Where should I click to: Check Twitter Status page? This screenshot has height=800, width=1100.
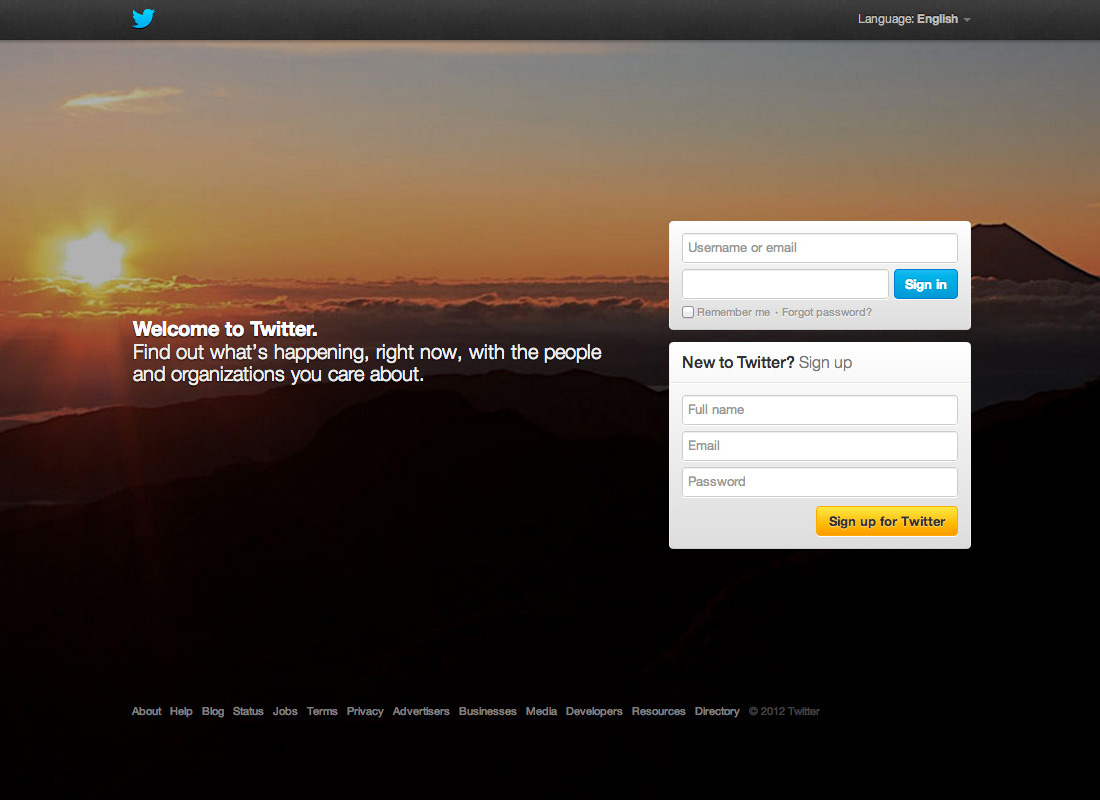[x=248, y=711]
